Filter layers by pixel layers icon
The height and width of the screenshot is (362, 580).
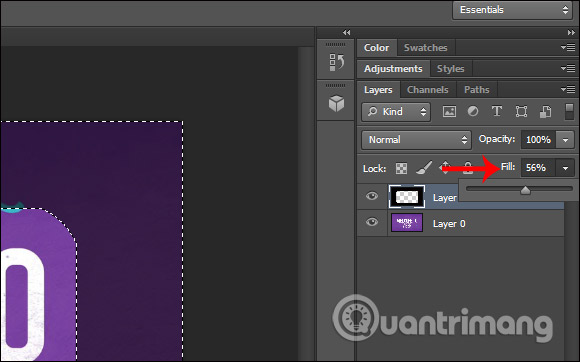pos(449,111)
